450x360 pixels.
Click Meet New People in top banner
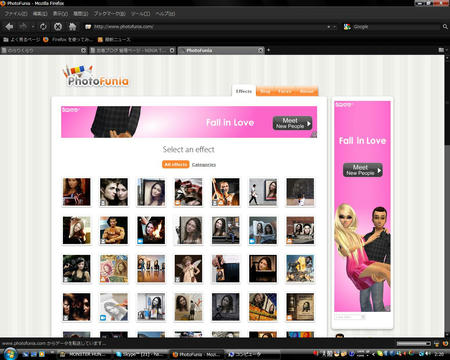tap(292, 123)
